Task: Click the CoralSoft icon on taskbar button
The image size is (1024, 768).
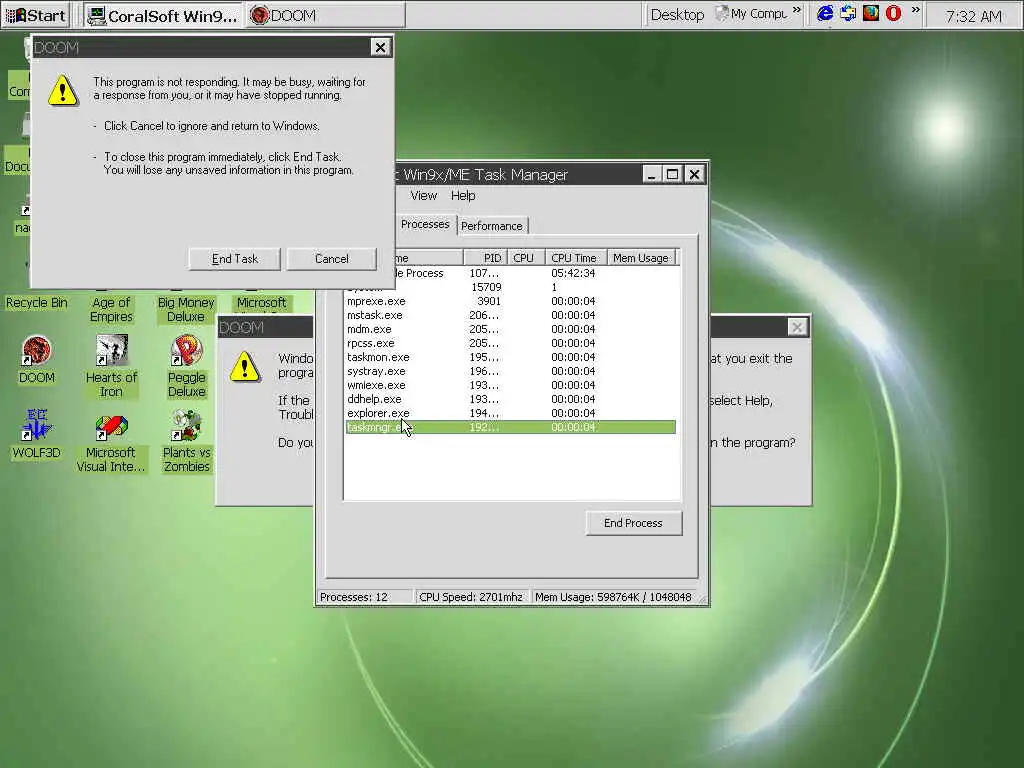Action: coord(97,15)
